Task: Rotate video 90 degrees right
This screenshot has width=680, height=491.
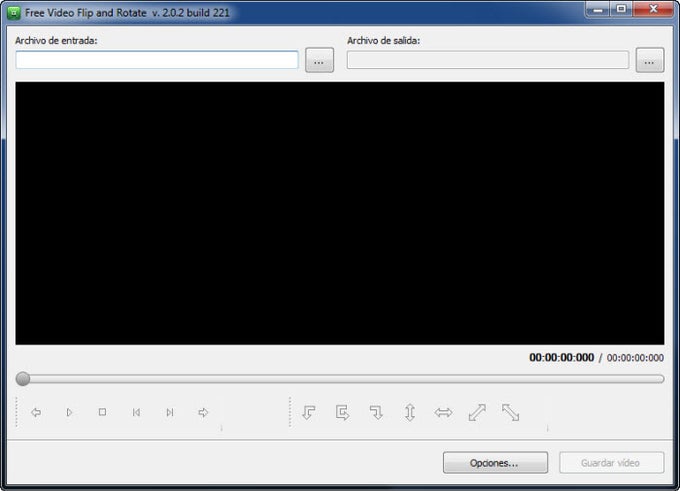Action: [x=376, y=412]
